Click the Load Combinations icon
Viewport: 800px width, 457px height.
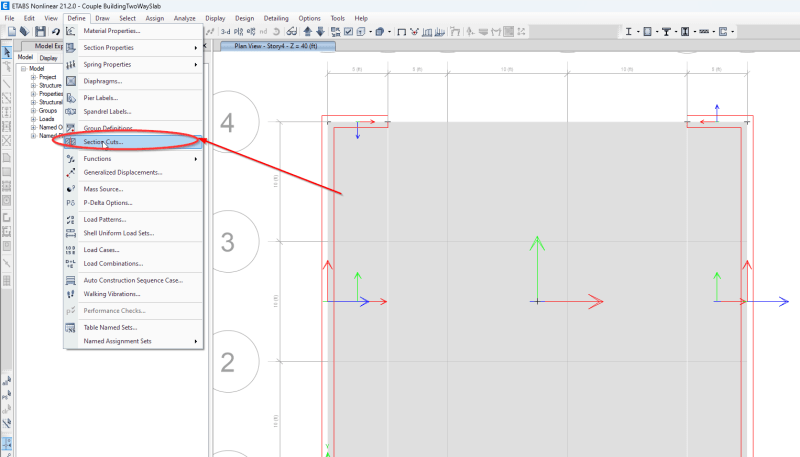point(71,263)
